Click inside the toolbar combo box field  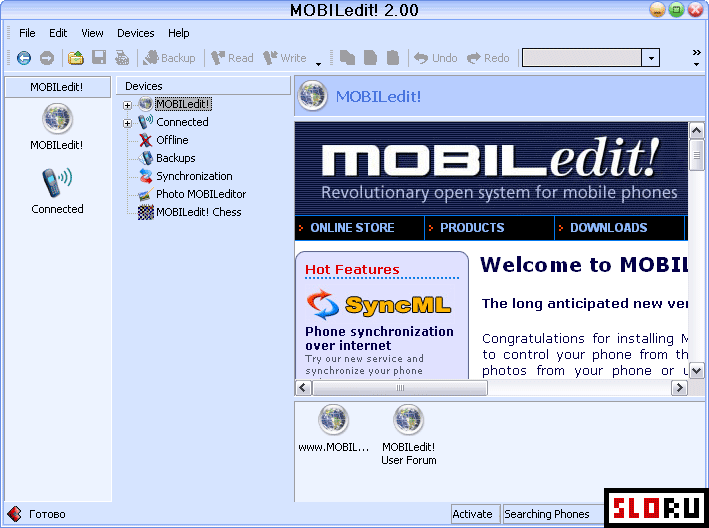pos(582,58)
